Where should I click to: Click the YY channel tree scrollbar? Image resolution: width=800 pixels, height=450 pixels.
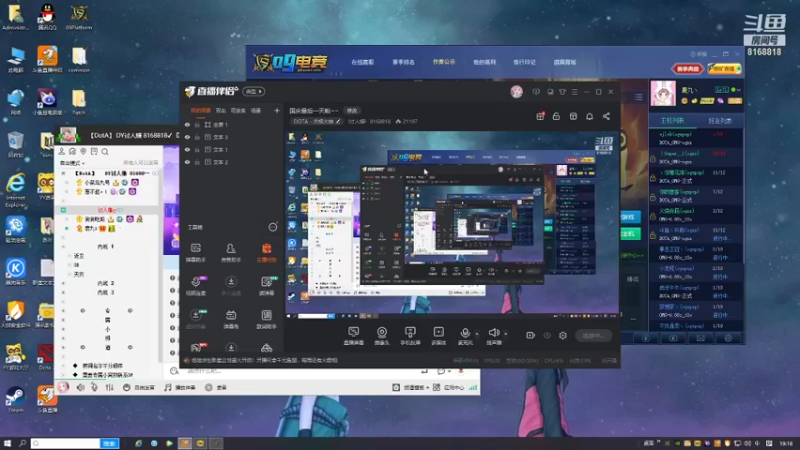[160, 265]
